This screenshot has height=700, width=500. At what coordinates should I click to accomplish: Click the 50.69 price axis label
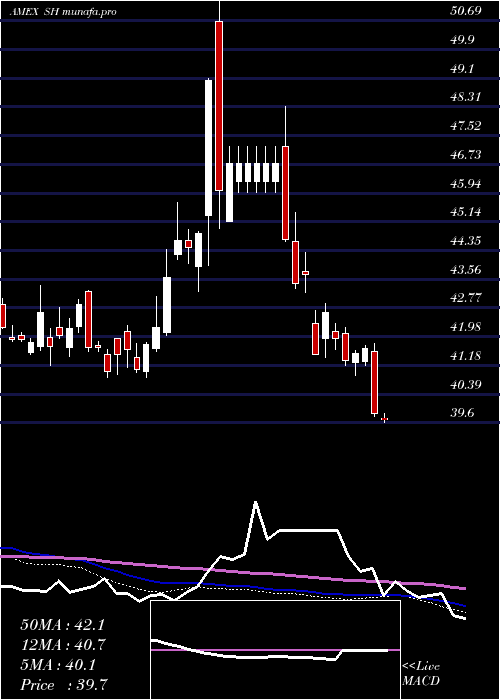466,11
